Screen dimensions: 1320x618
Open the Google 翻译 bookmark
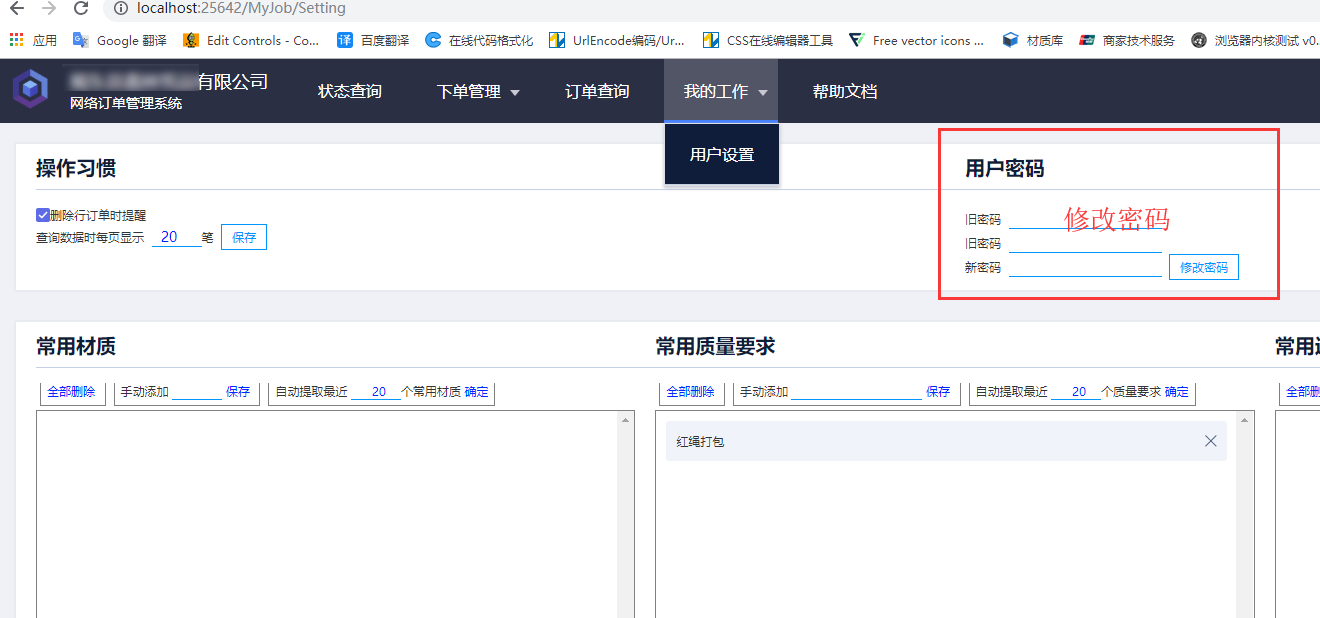pyautogui.click(x=120, y=41)
